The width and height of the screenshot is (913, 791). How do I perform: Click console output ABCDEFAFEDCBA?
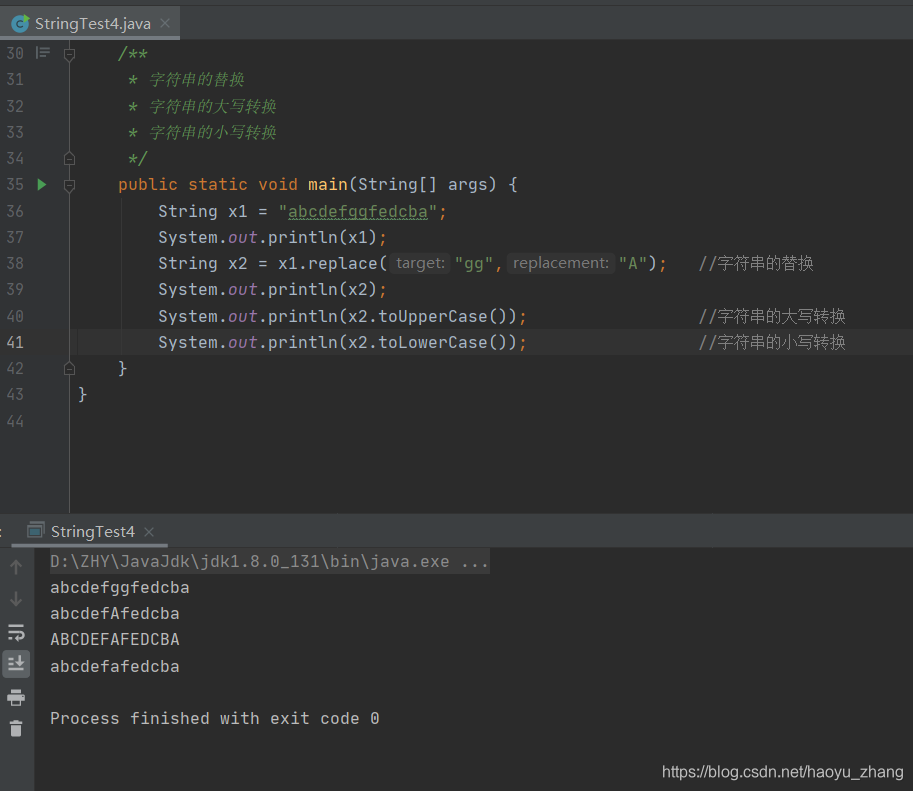115,640
